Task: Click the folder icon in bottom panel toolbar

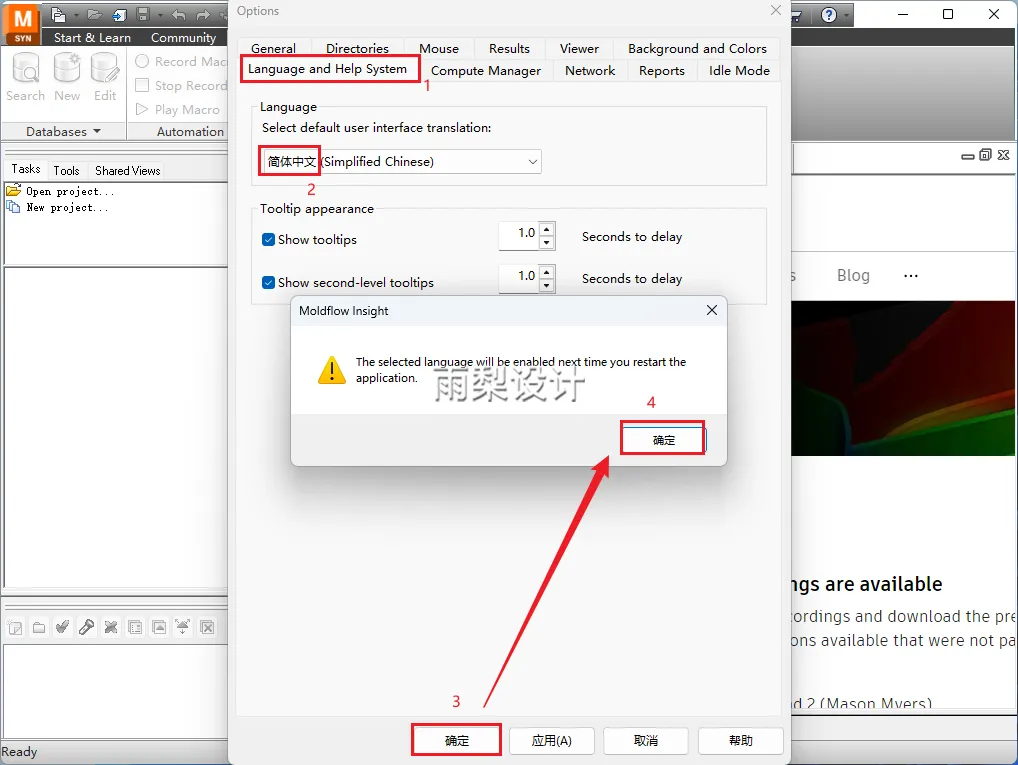Action: pos(39,627)
